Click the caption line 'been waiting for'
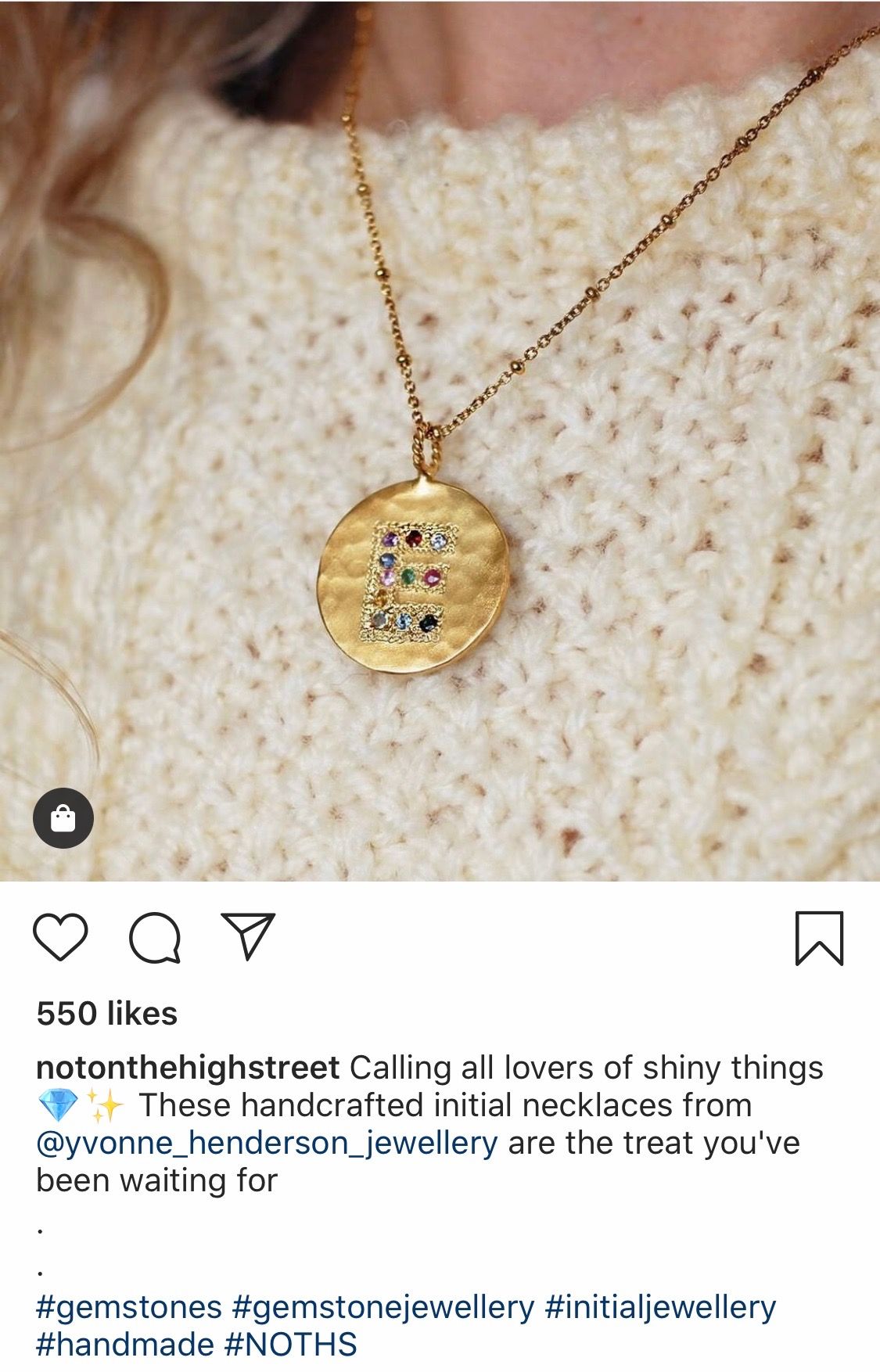880x1372 pixels. [157, 1180]
